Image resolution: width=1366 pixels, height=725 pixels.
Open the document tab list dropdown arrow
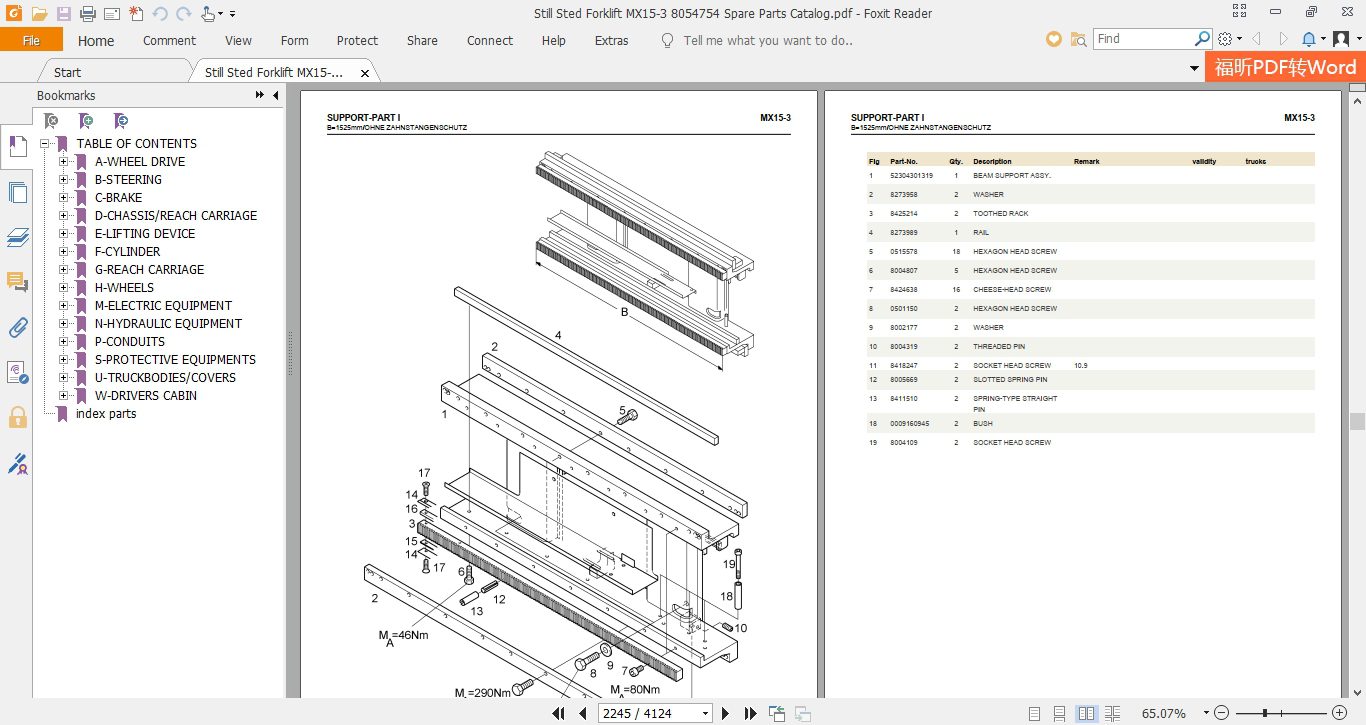coord(1194,69)
